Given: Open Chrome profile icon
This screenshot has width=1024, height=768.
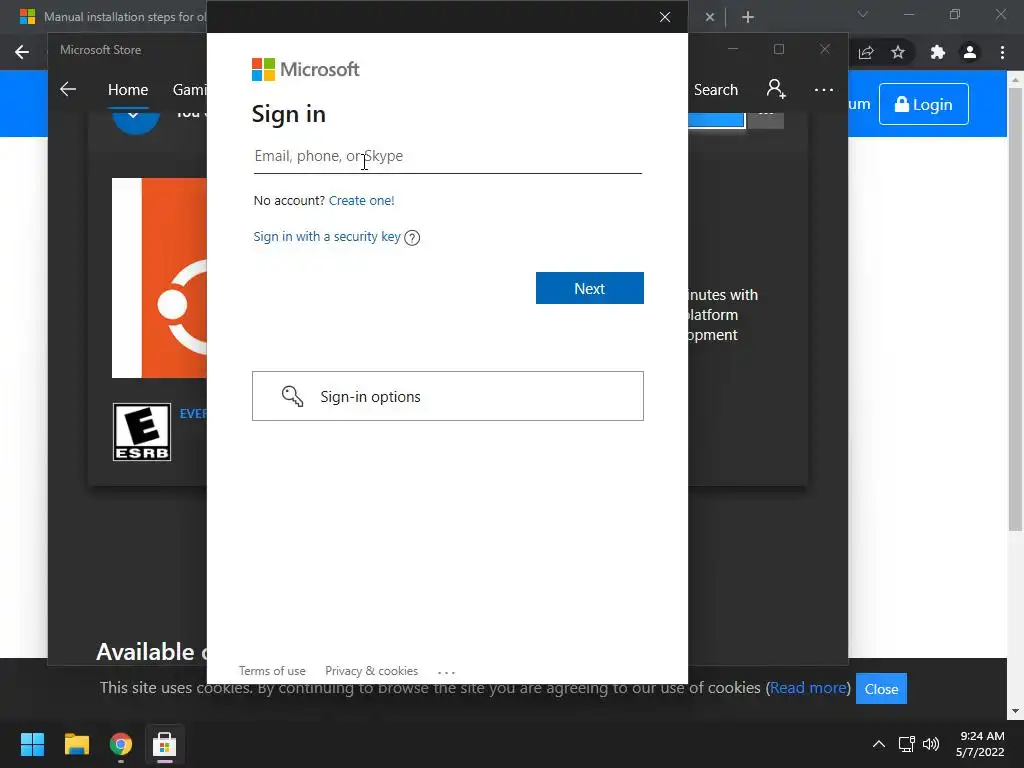Looking at the screenshot, I should tap(970, 52).
